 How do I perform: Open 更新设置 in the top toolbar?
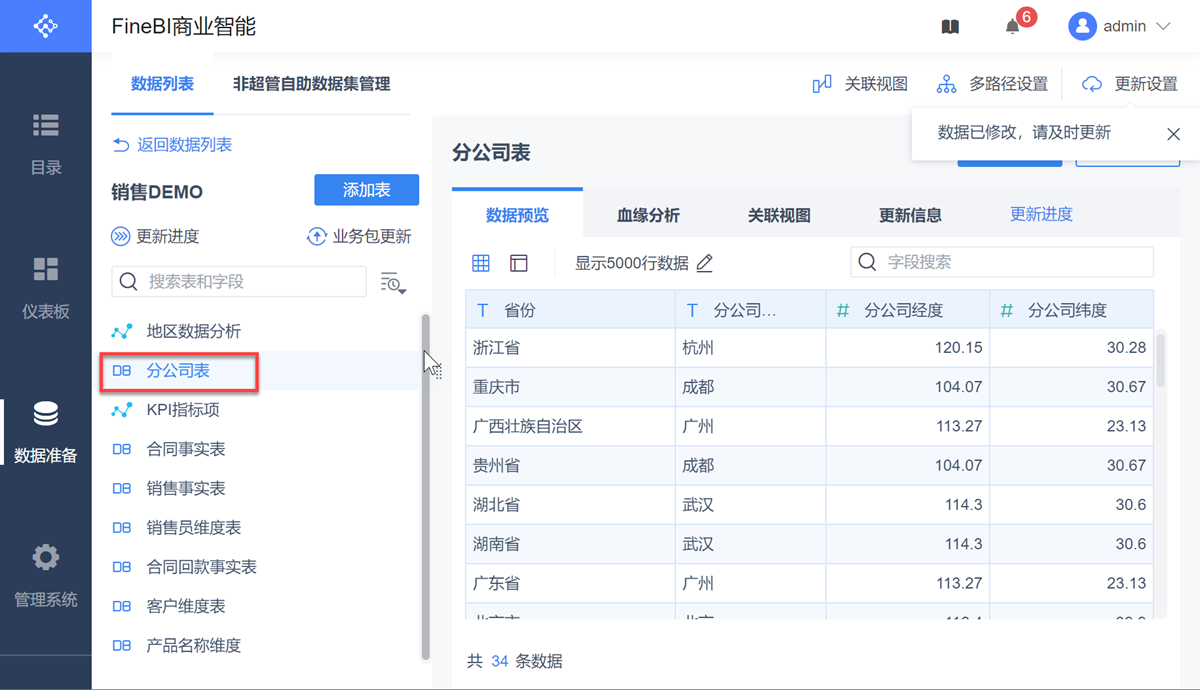(x=1130, y=84)
